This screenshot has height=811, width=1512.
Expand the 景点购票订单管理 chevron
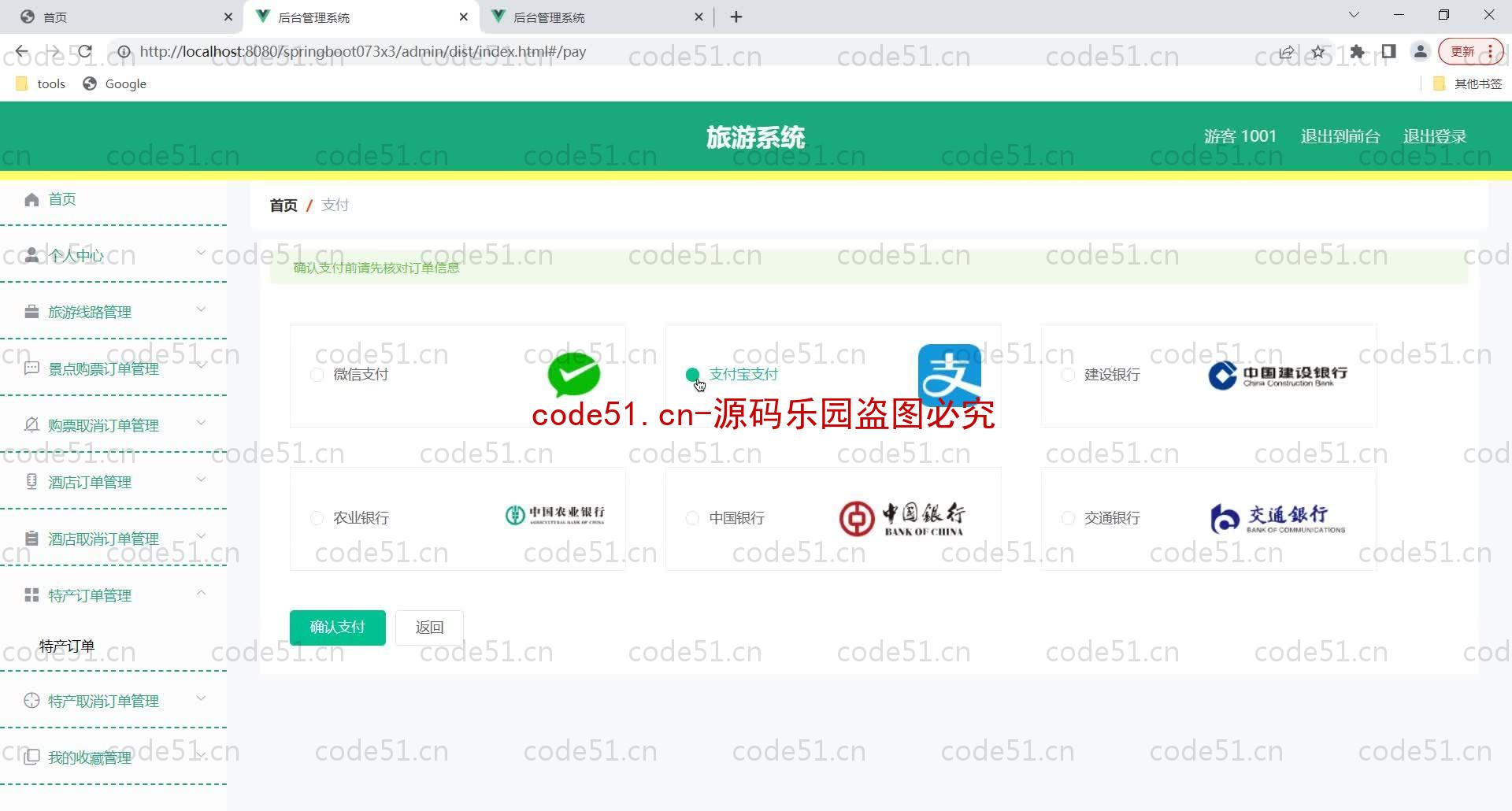tap(201, 366)
